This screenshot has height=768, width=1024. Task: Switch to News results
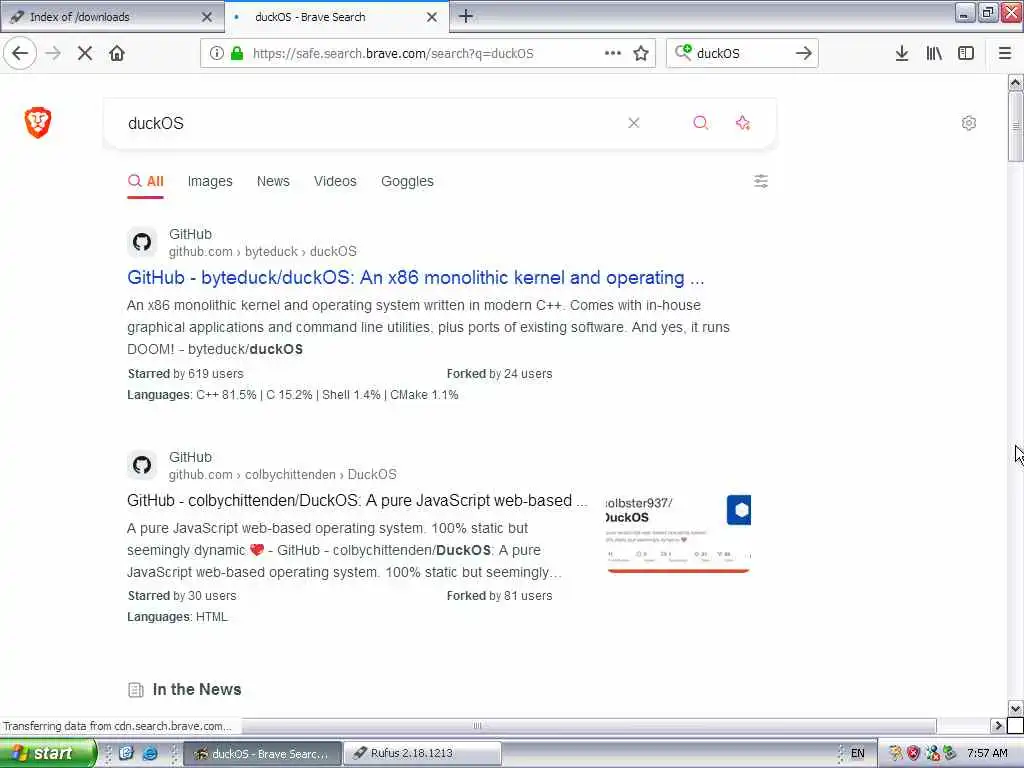point(273,181)
